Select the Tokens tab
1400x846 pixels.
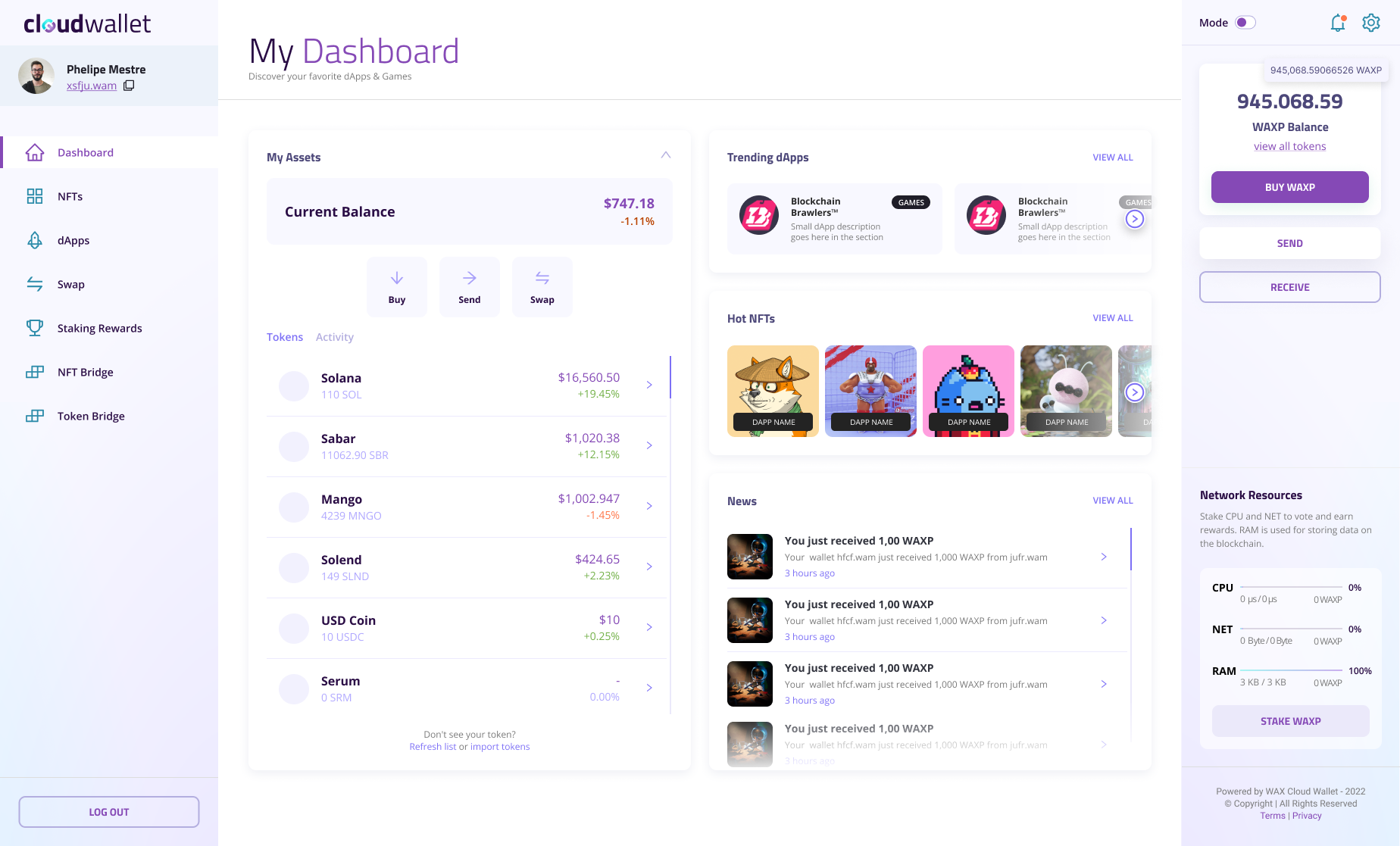click(x=285, y=337)
